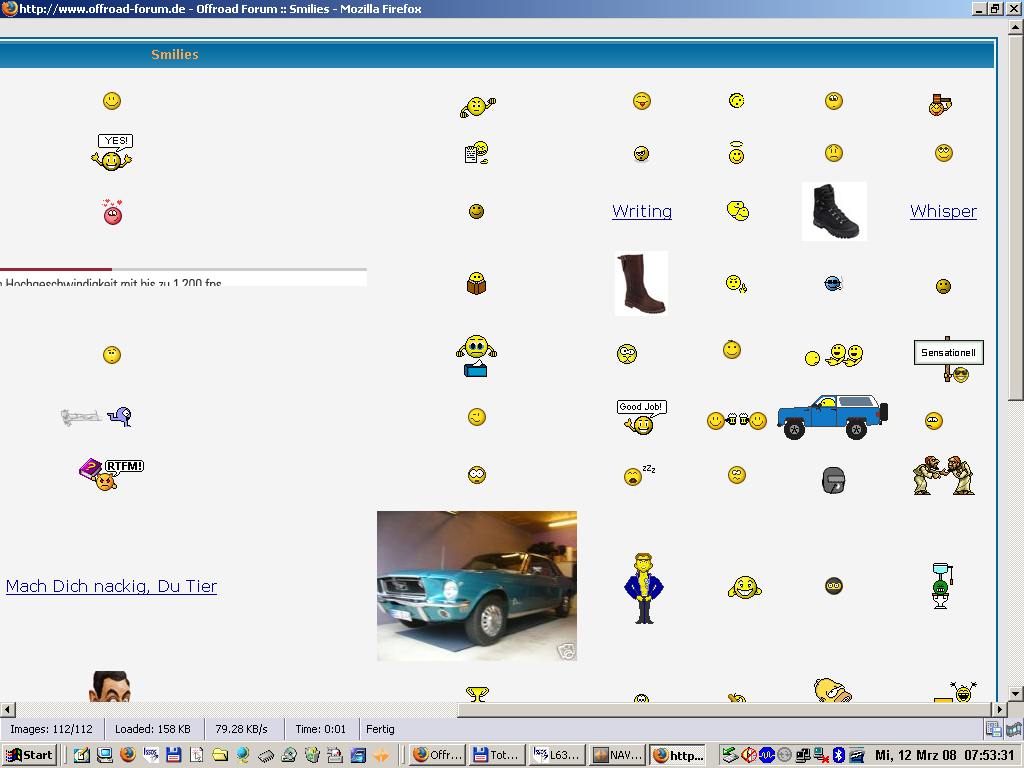Screen dimensions: 1024x768
Task: Click the man in blue suit smiley
Action: coord(642,588)
